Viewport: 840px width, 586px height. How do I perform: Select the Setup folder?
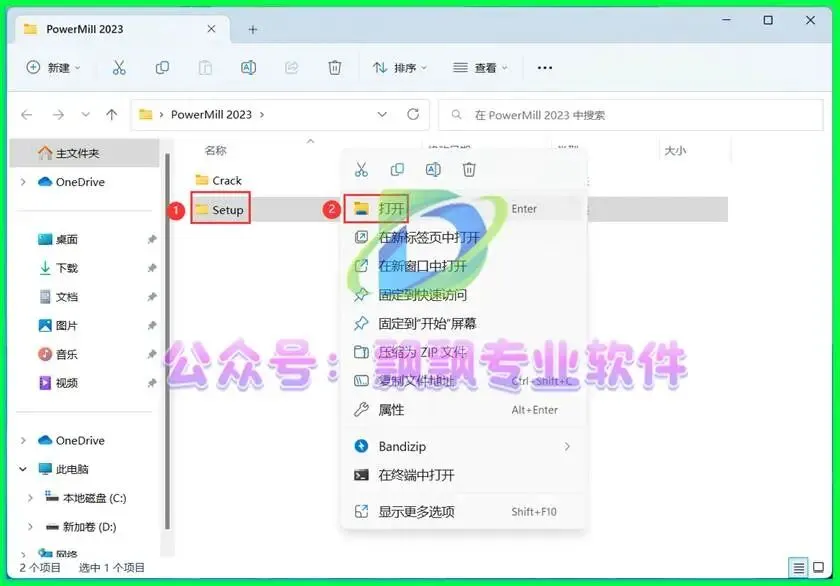(x=220, y=209)
